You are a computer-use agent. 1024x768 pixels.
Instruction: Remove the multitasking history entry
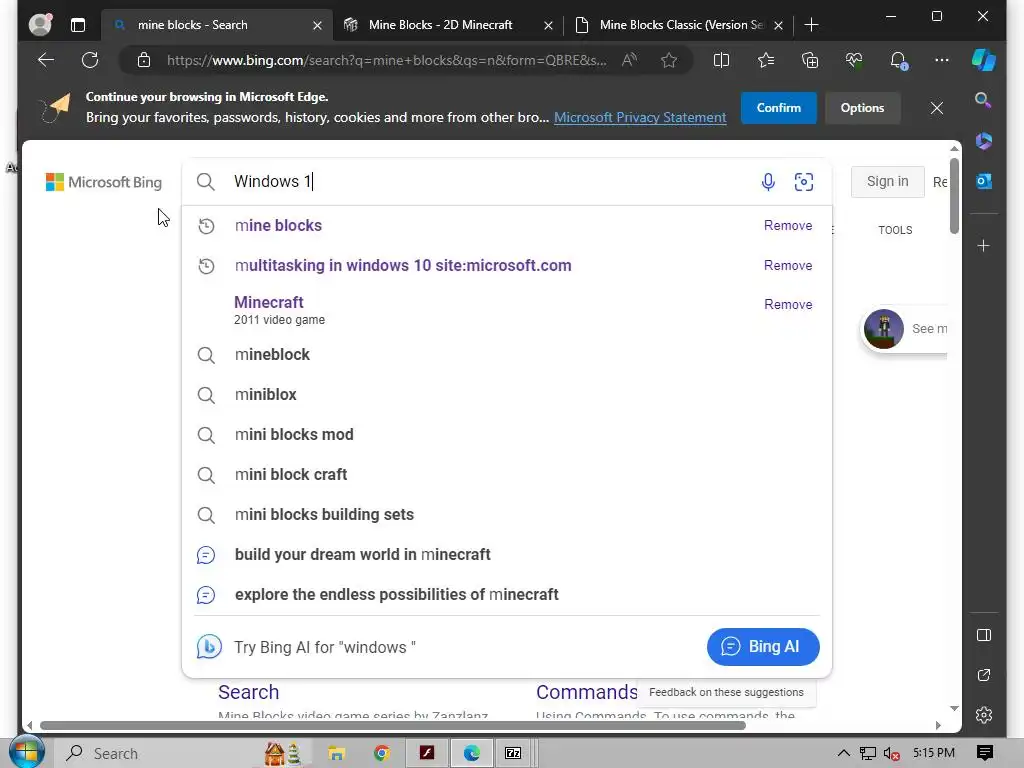pyautogui.click(x=788, y=265)
